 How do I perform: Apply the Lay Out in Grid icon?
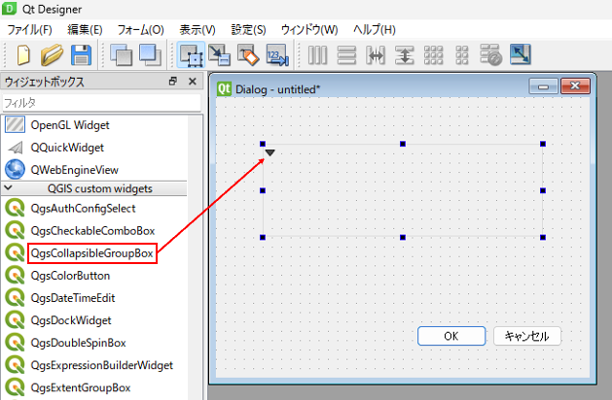(x=433, y=55)
